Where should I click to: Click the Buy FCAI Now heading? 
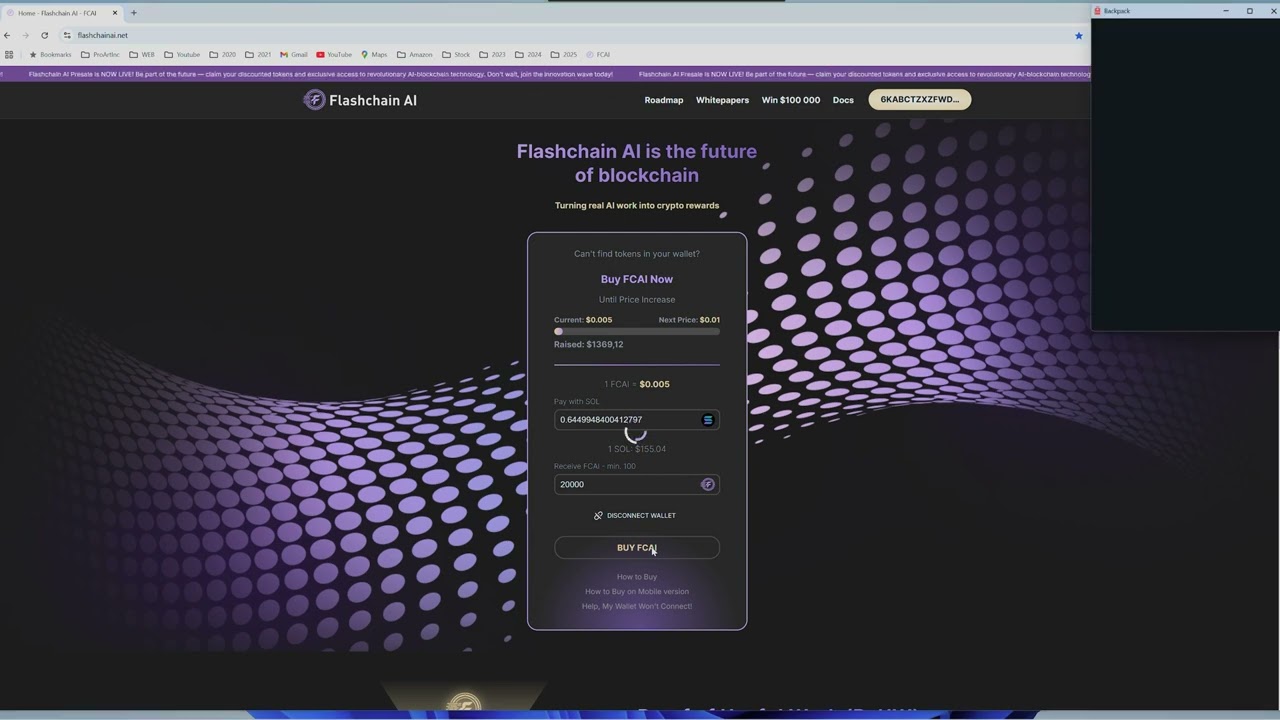tap(637, 279)
